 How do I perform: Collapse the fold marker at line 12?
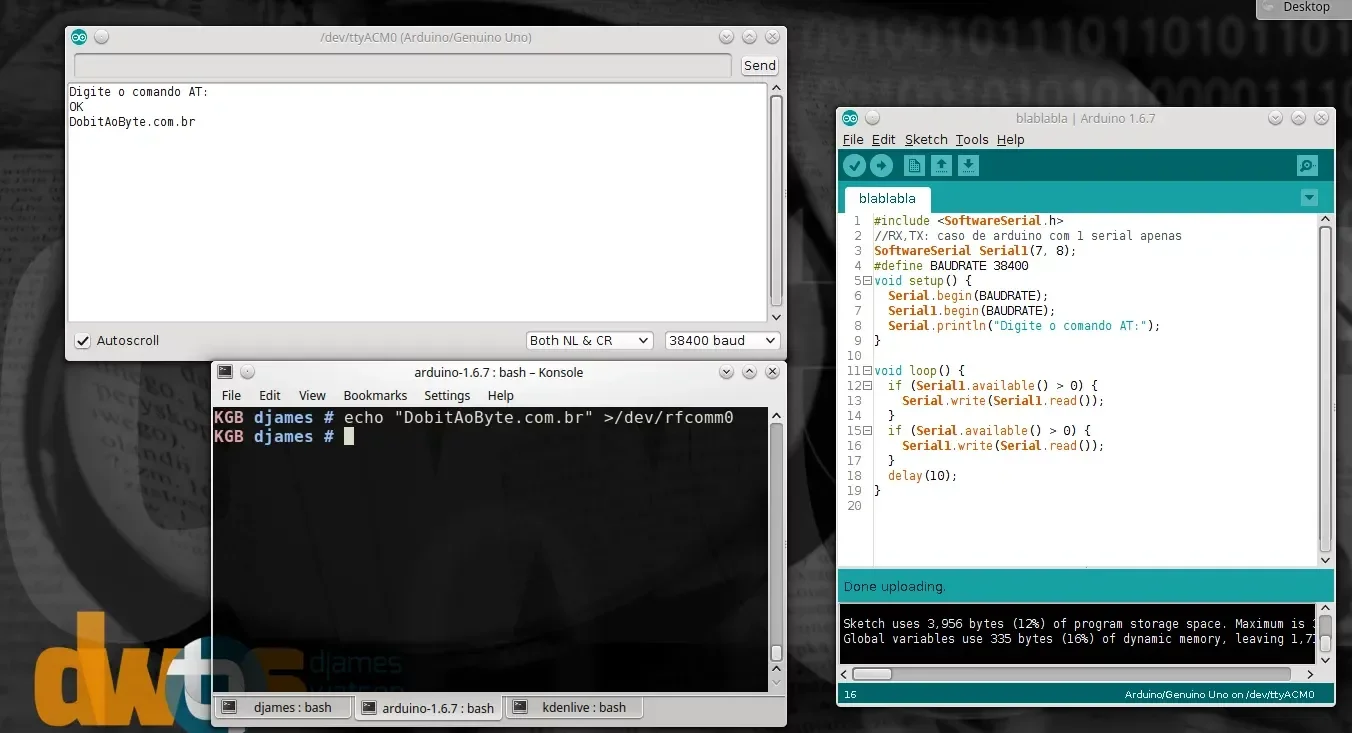(866, 386)
